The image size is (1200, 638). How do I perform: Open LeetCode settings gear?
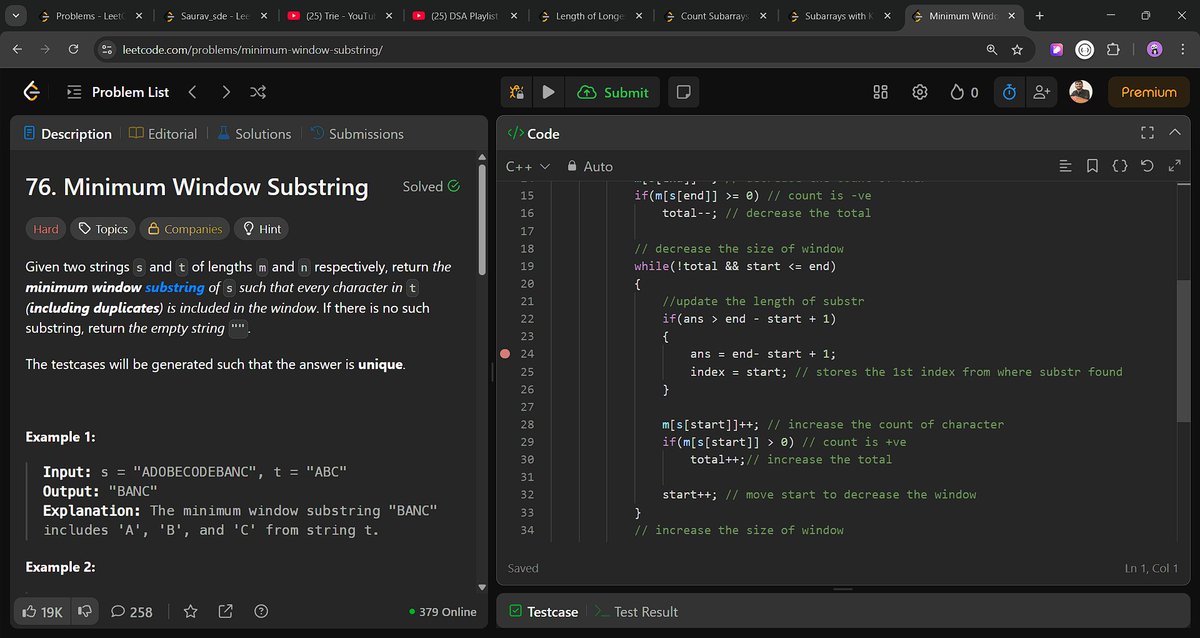pos(920,92)
